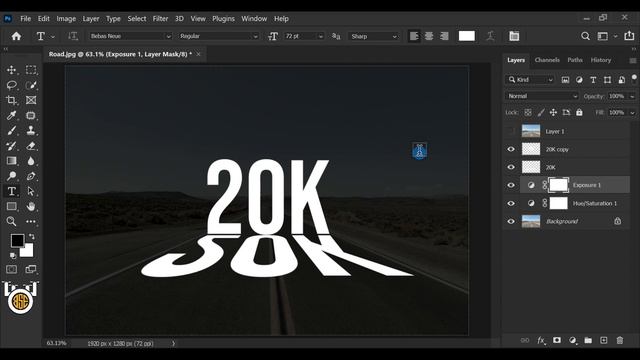This screenshot has height=360, width=640.
Task: Open the Image menu
Action: 66,19
